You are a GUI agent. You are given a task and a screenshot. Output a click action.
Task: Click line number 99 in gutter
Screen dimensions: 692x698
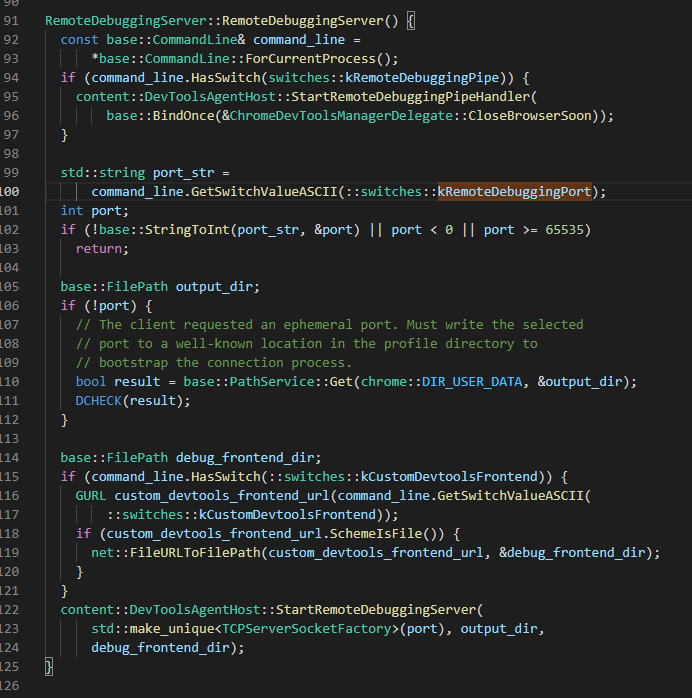click(x=11, y=173)
